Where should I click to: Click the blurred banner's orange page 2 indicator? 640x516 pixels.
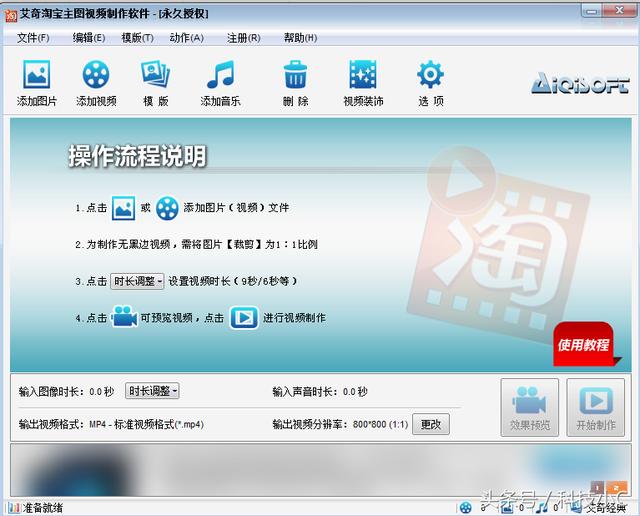(x=616, y=488)
